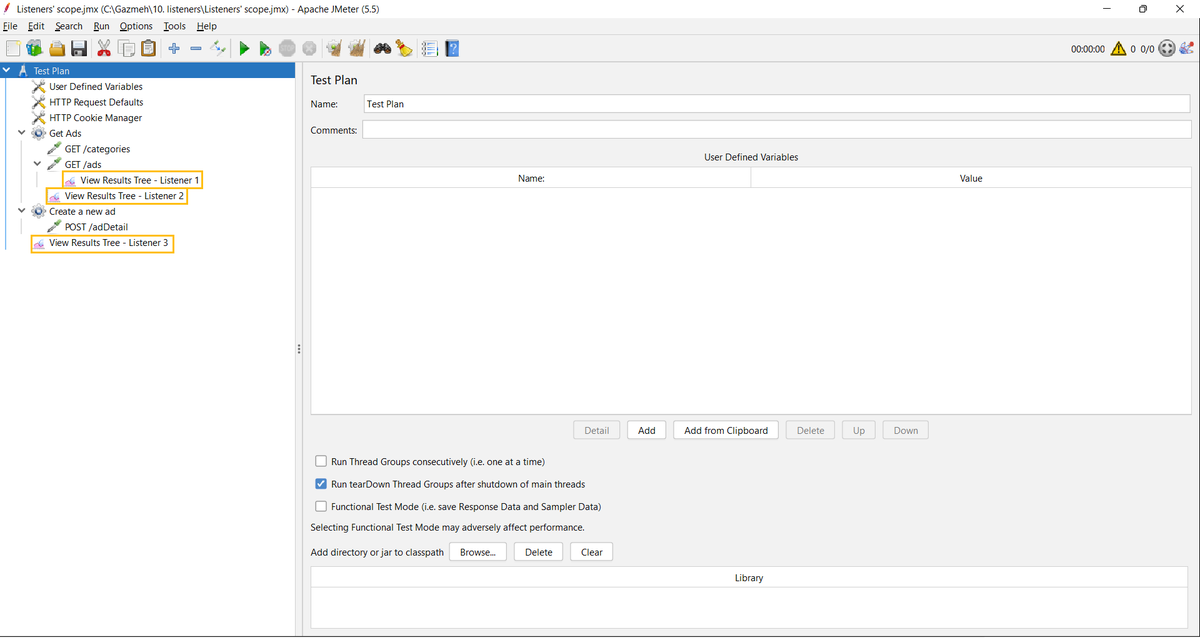Click the blue plus Expand All icon
Viewport: 1200px width, 638px height.
[x=174, y=48]
